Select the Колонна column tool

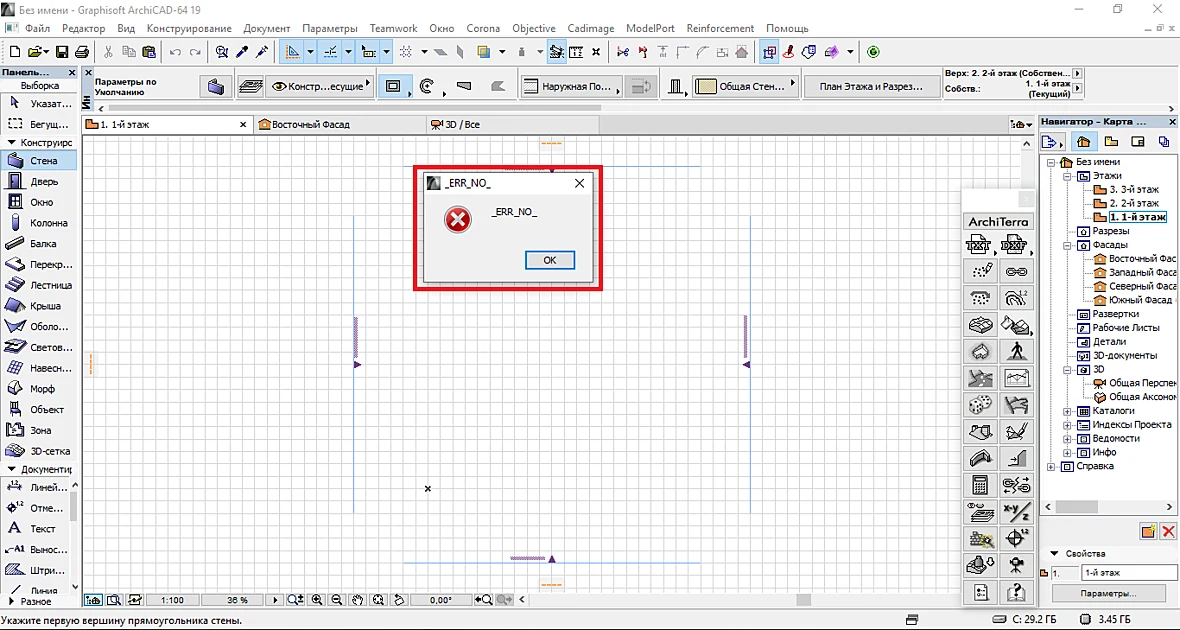39,223
